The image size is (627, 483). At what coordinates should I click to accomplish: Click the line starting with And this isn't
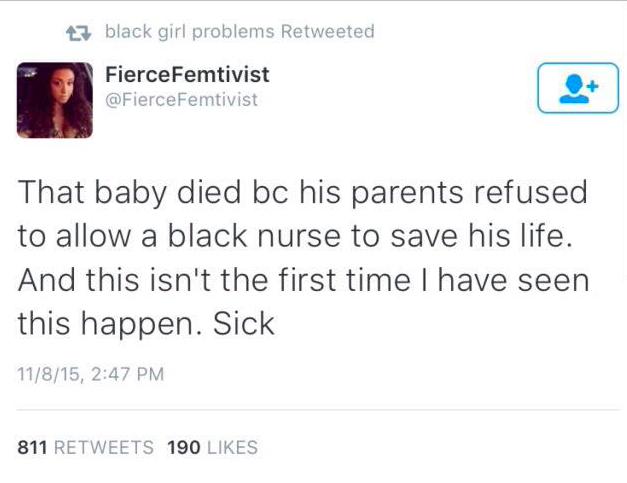tap(303, 279)
